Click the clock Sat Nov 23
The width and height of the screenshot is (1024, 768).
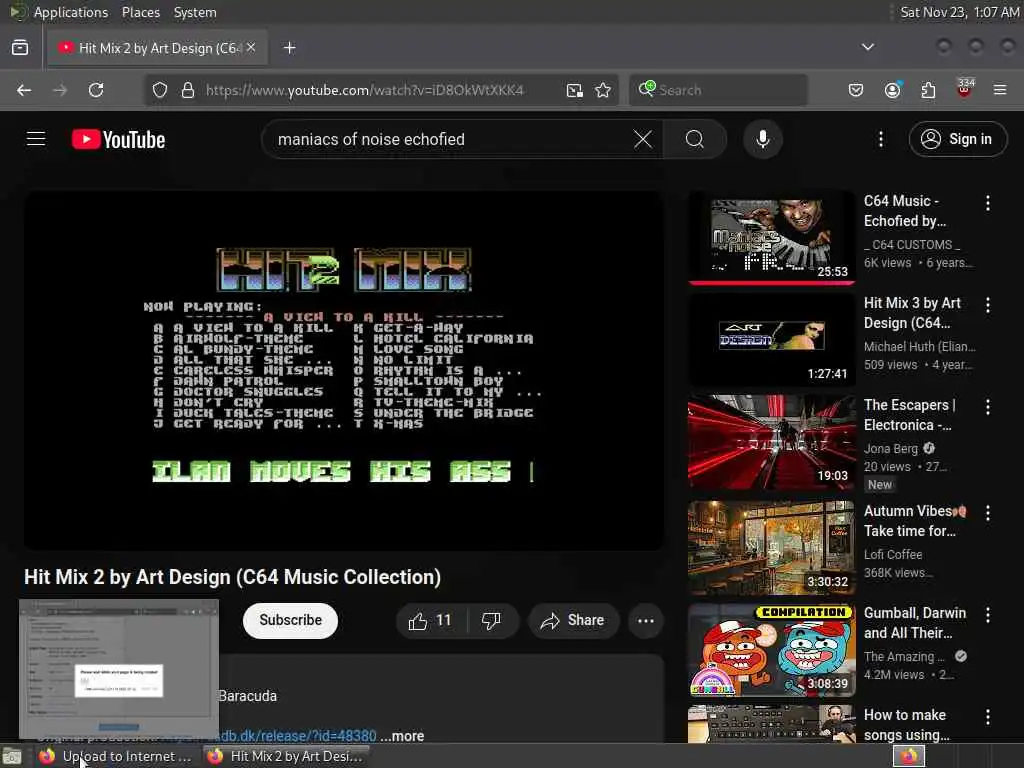point(959,12)
